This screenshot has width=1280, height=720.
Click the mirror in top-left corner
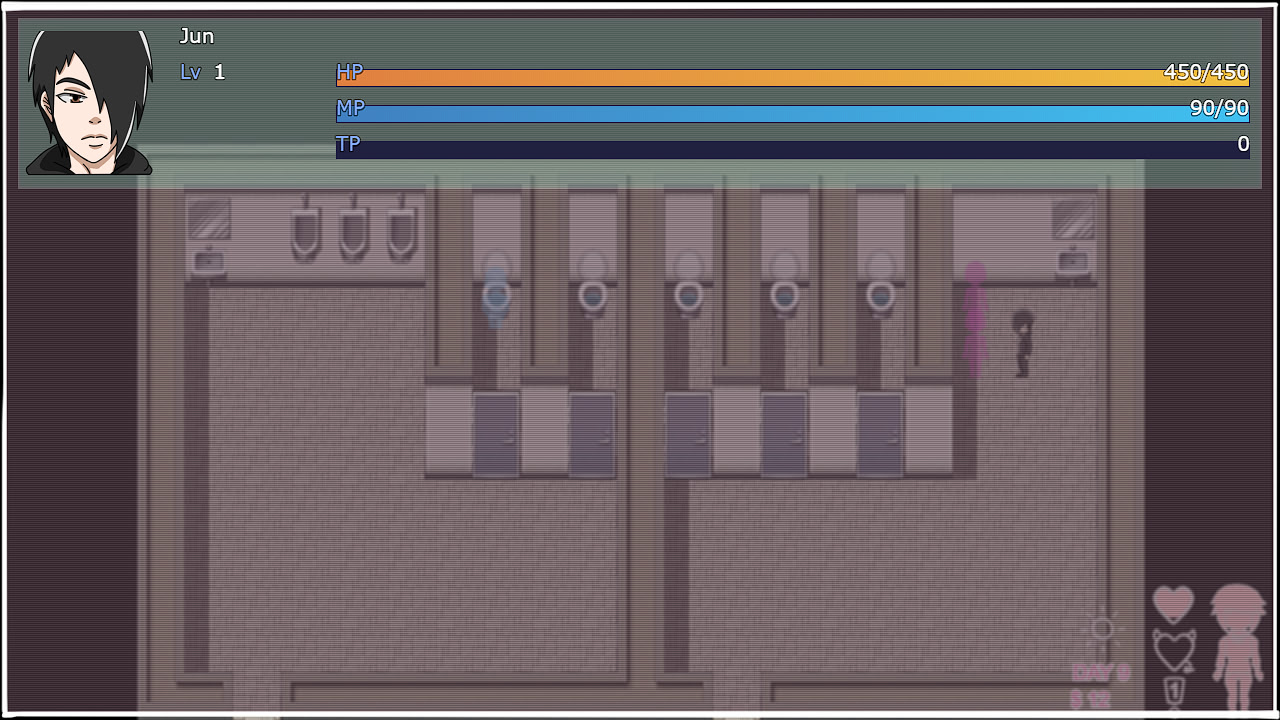click(x=209, y=219)
